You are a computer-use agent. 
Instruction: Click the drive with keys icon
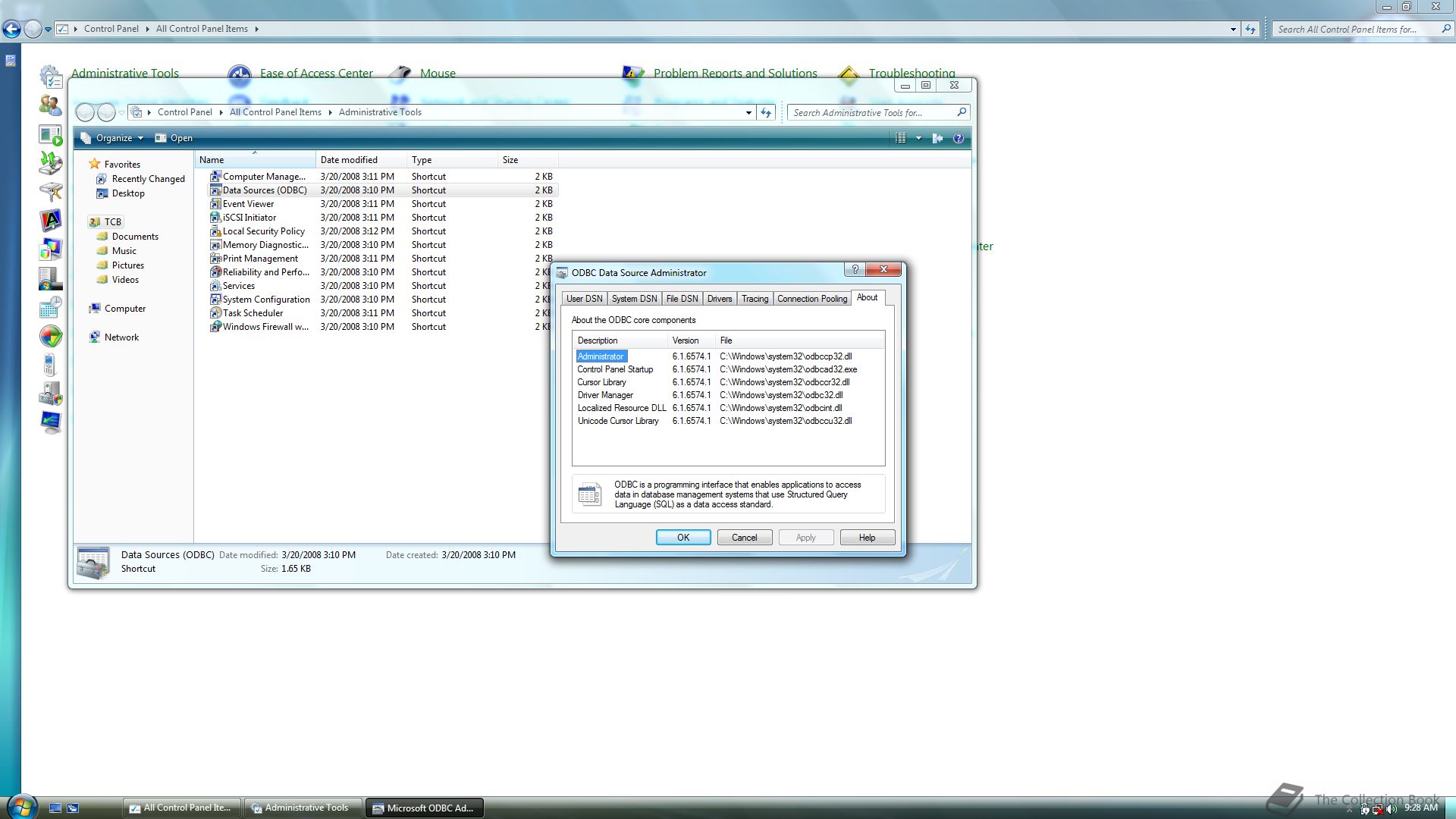coord(51,191)
